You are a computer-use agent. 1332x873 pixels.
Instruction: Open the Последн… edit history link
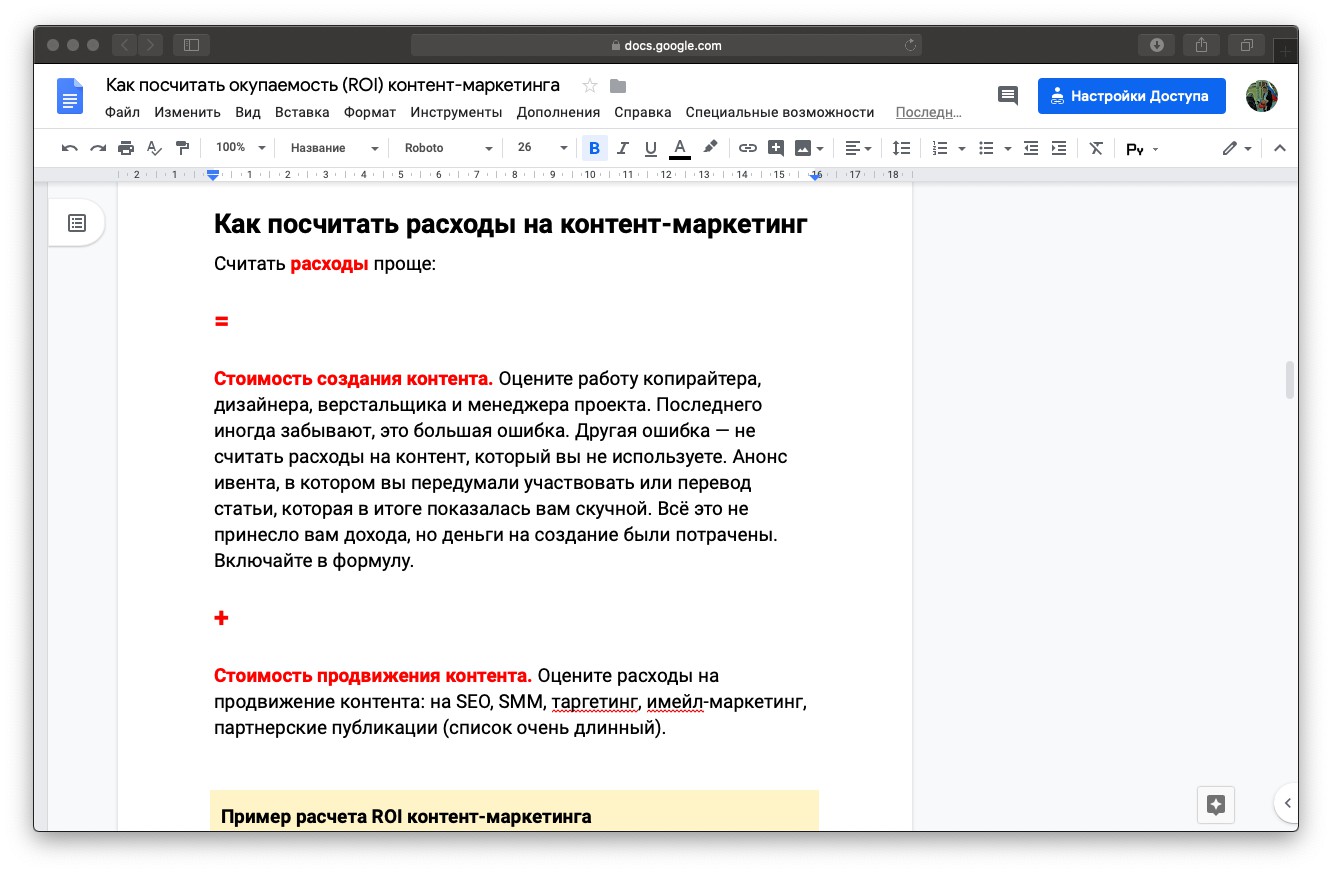pyautogui.click(x=928, y=112)
